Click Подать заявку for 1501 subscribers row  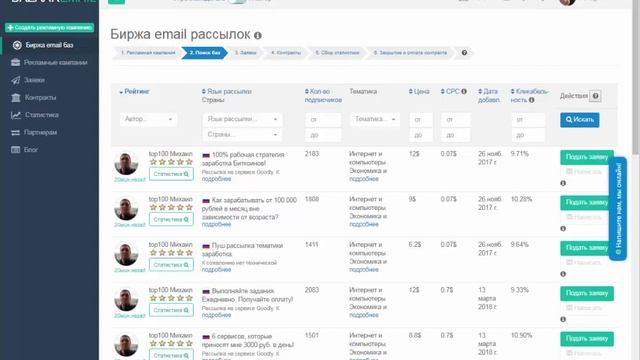[587, 338]
